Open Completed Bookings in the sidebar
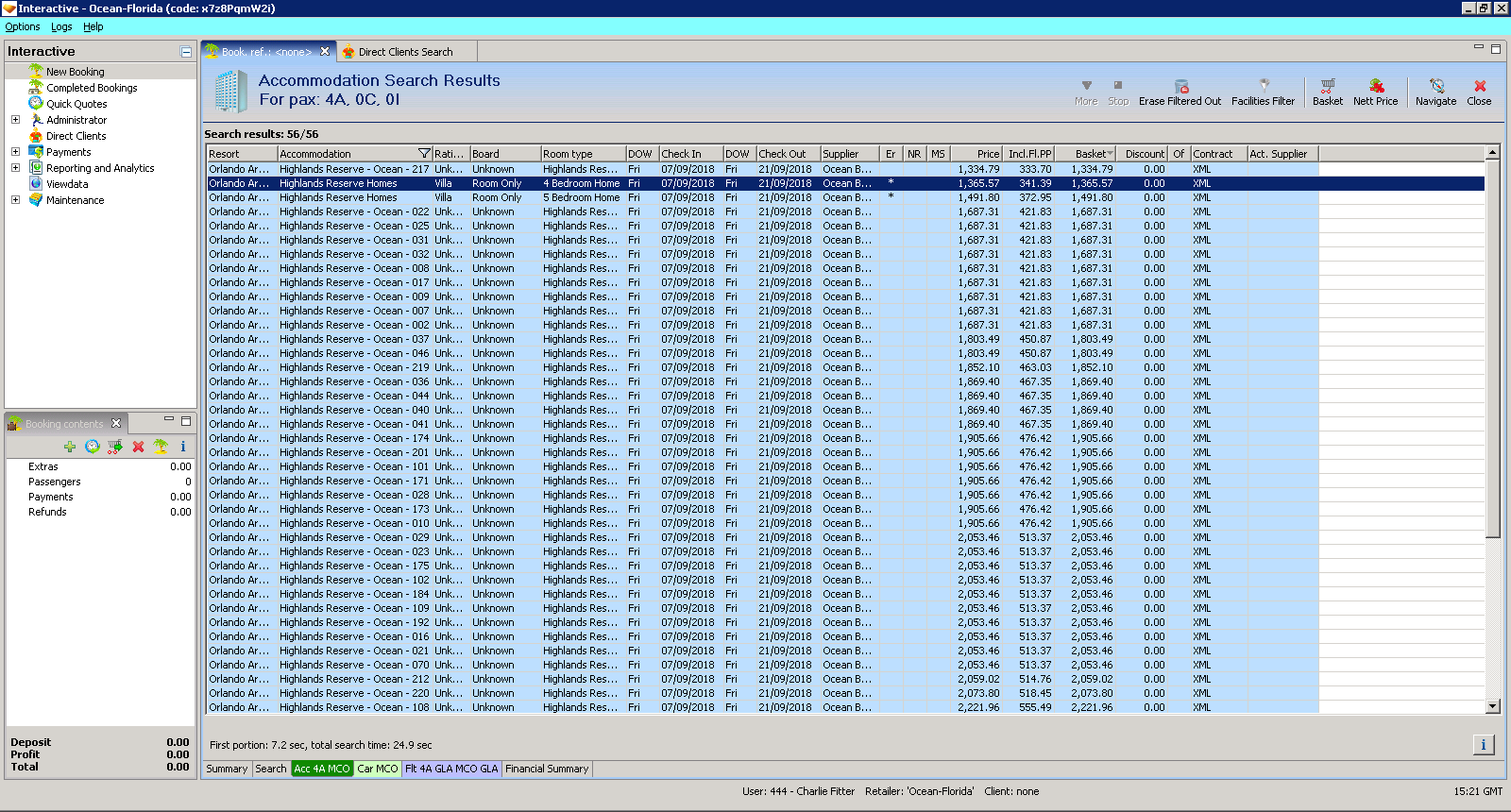The height and width of the screenshot is (812, 1511). coord(92,88)
